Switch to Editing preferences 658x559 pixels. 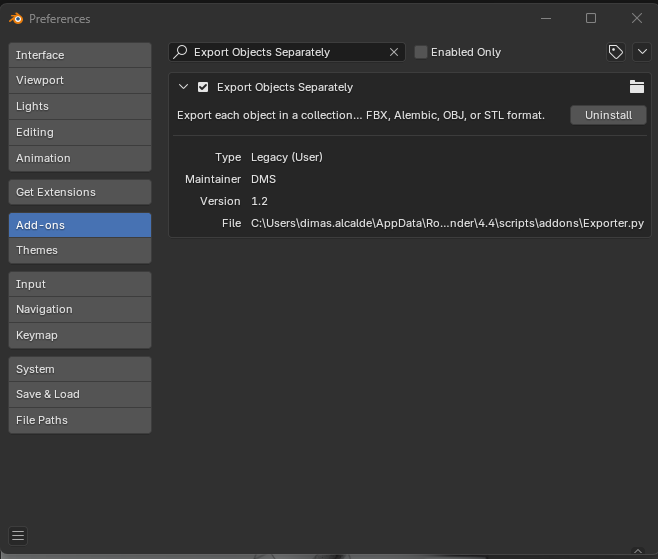pos(80,132)
